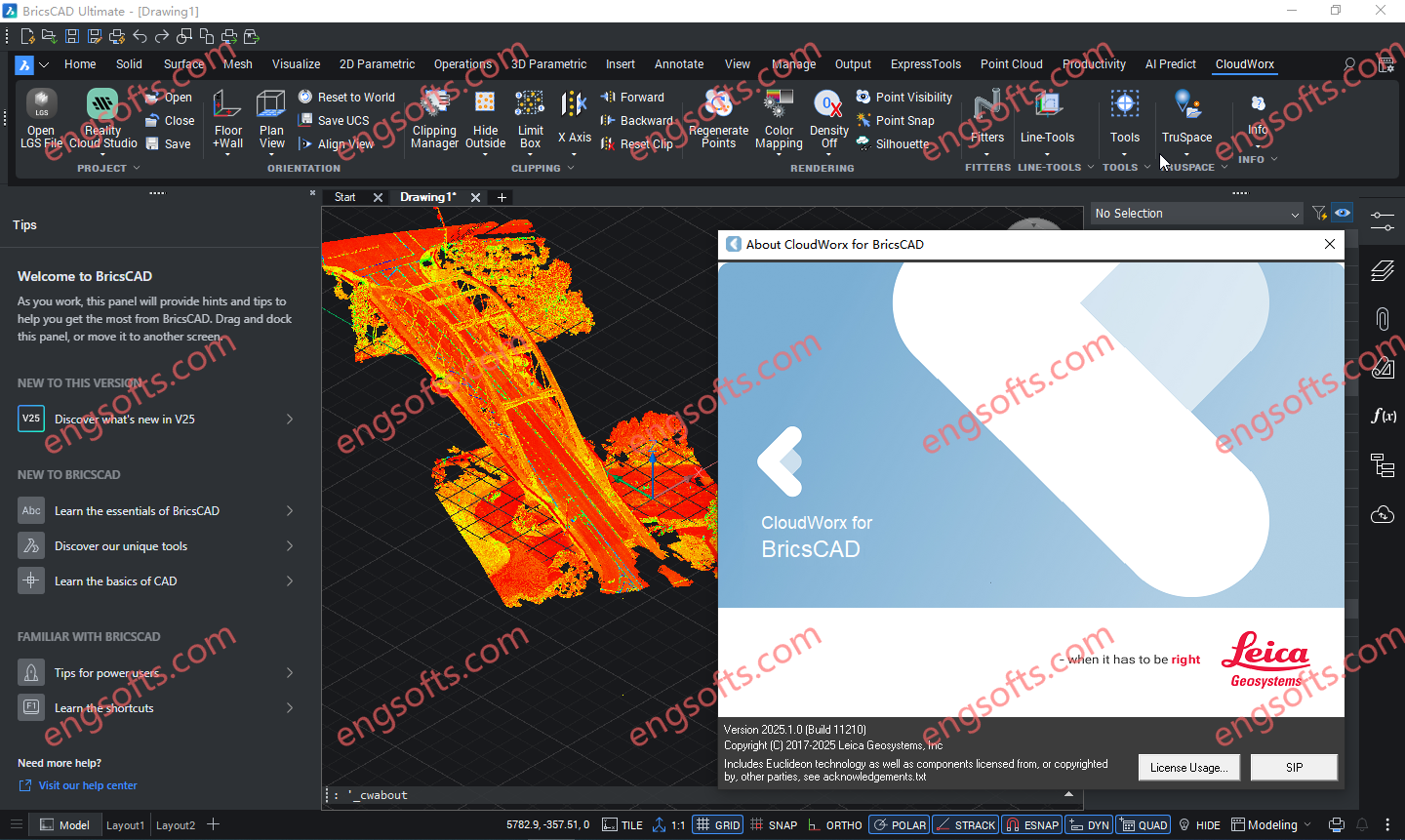Select Hide Outside clipping tool

[485, 119]
